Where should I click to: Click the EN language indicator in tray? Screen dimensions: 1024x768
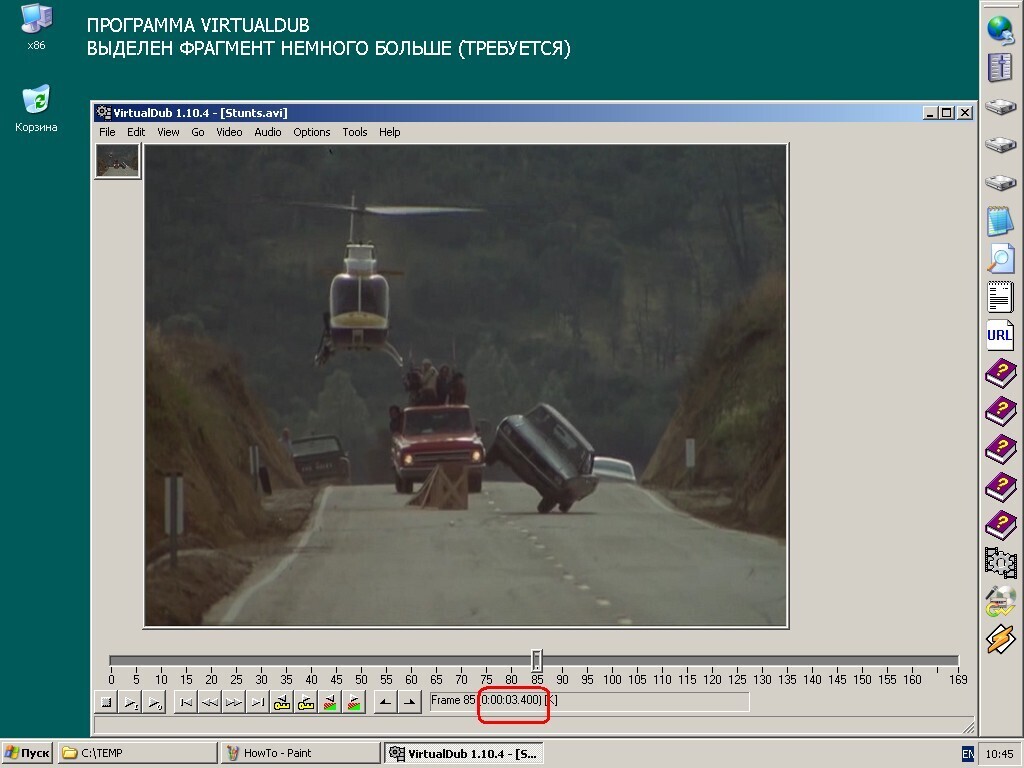tap(968, 754)
